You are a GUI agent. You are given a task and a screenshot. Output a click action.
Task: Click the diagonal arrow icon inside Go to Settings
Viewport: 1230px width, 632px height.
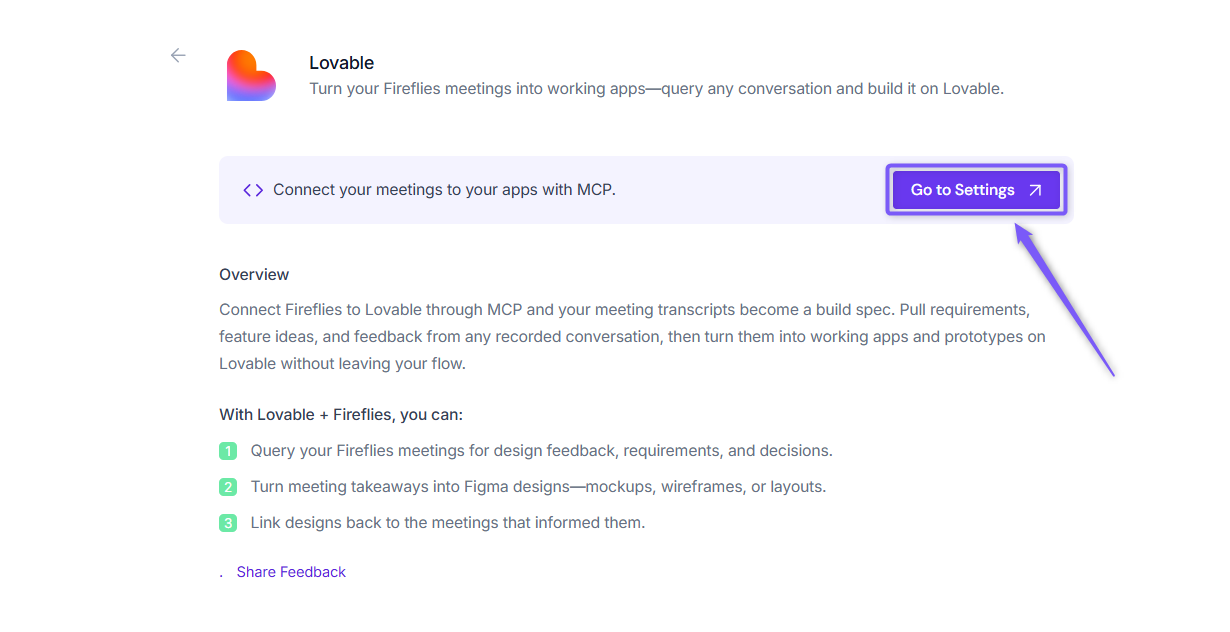pos(1035,190)
